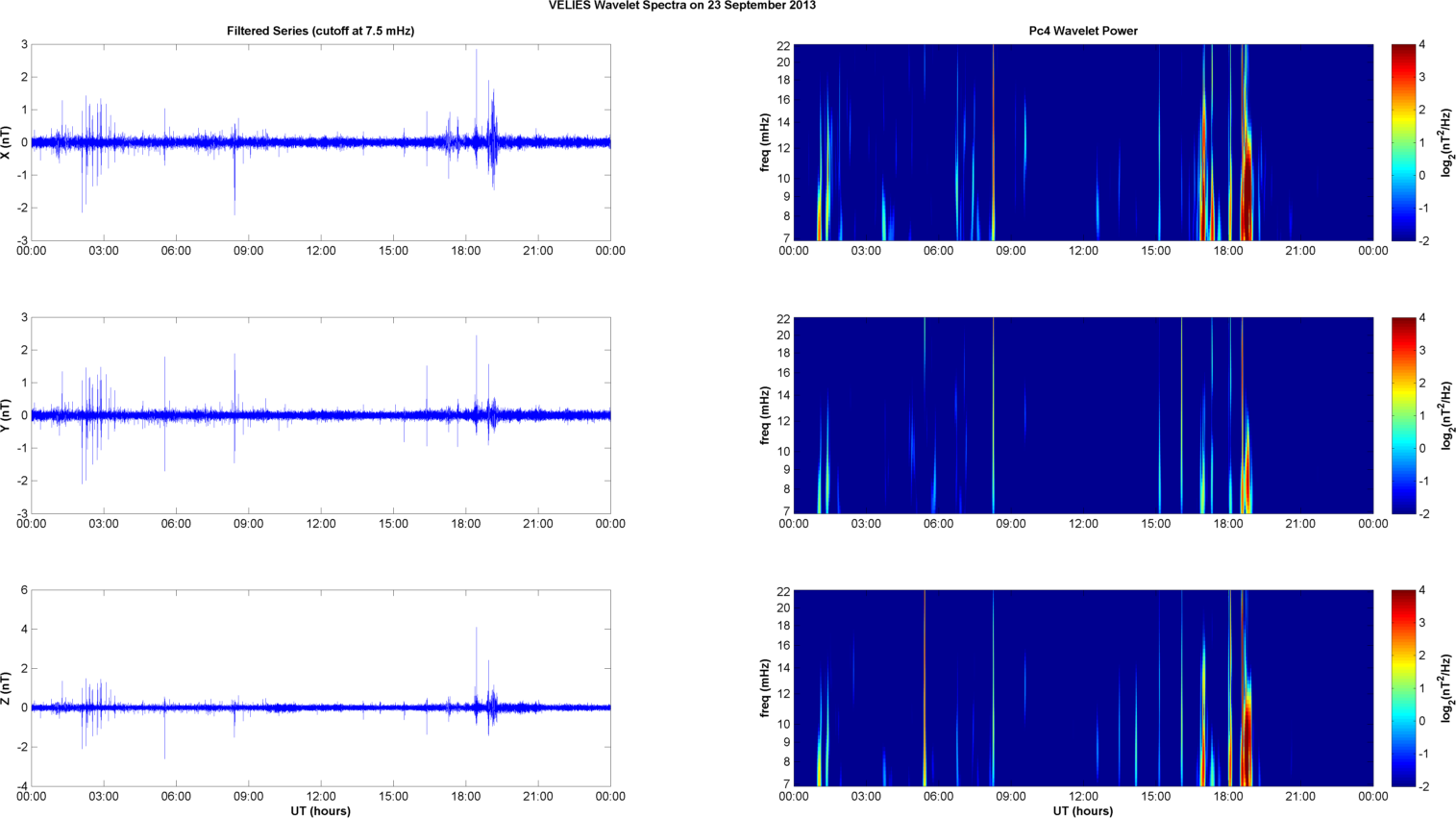Select the bottom spectrogram's colorbar
The image size is (1456, 818).
click(1403, 688)
